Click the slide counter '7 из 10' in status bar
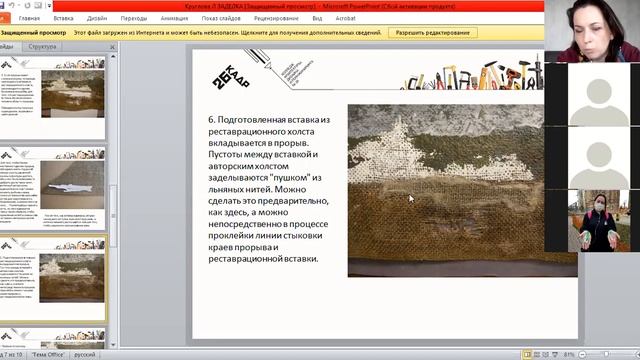The width and height of the screenshot is (640, 360). click(11, 355)
